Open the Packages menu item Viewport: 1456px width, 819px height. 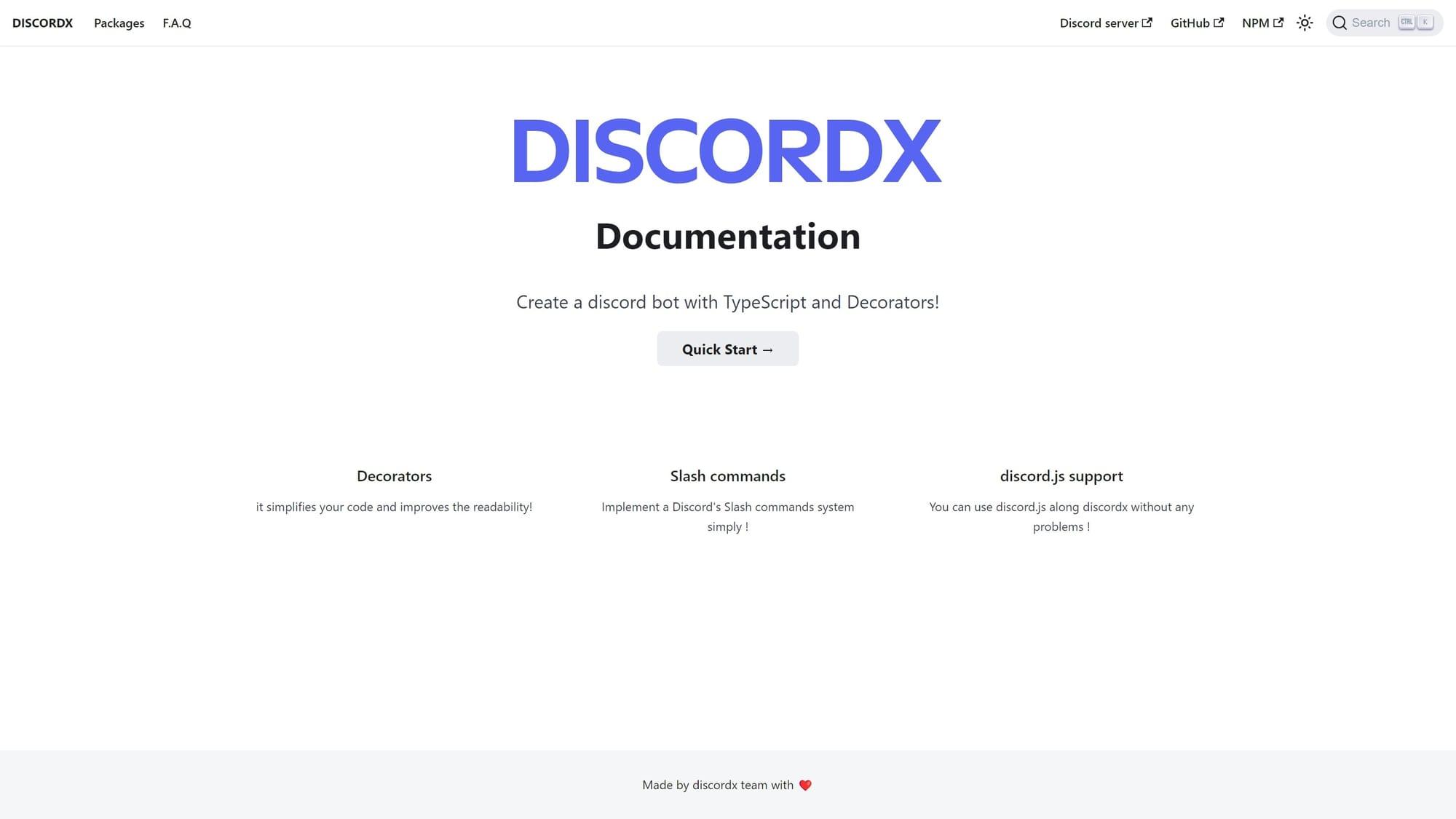(x=119, y=23)
